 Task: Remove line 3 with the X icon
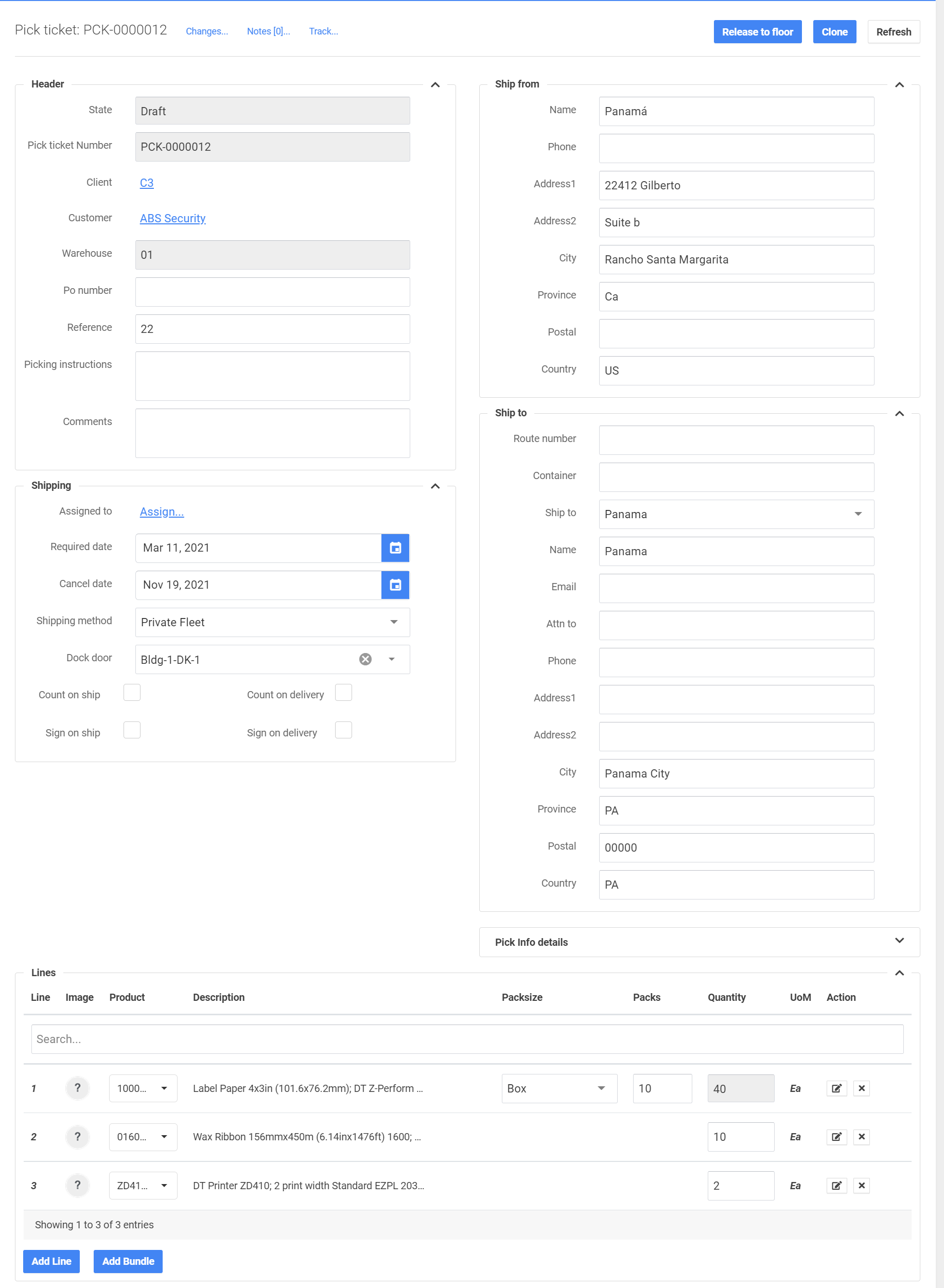tap(861, 1185)
